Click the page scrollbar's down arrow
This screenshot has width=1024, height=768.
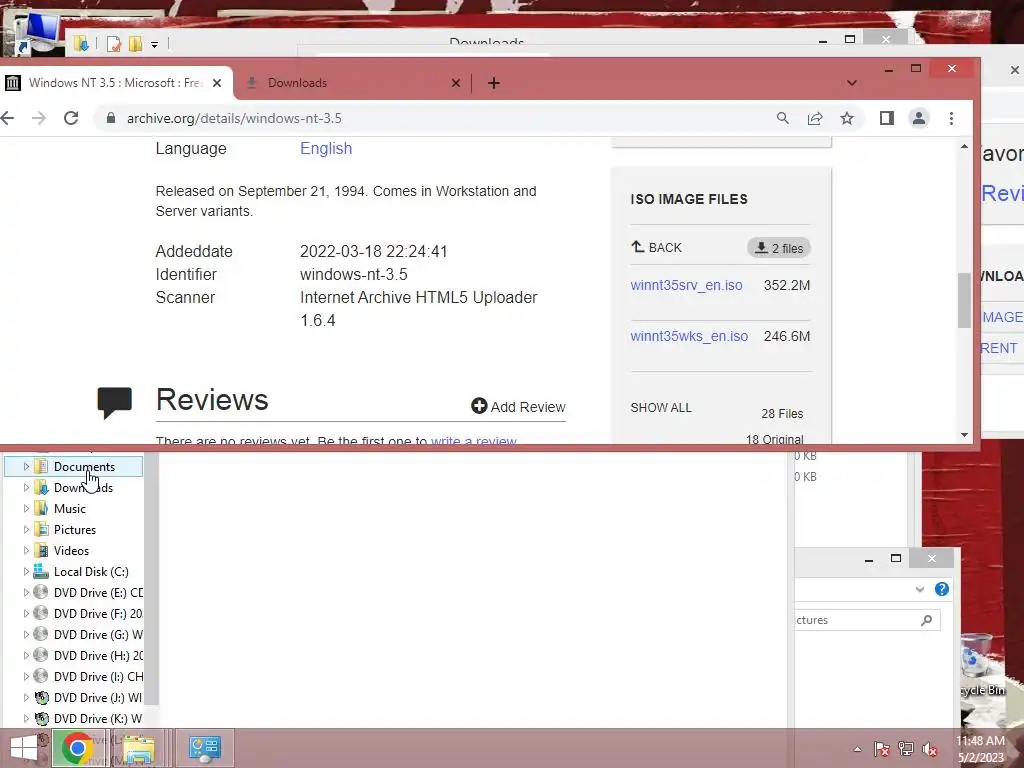[x=965, y=435]
